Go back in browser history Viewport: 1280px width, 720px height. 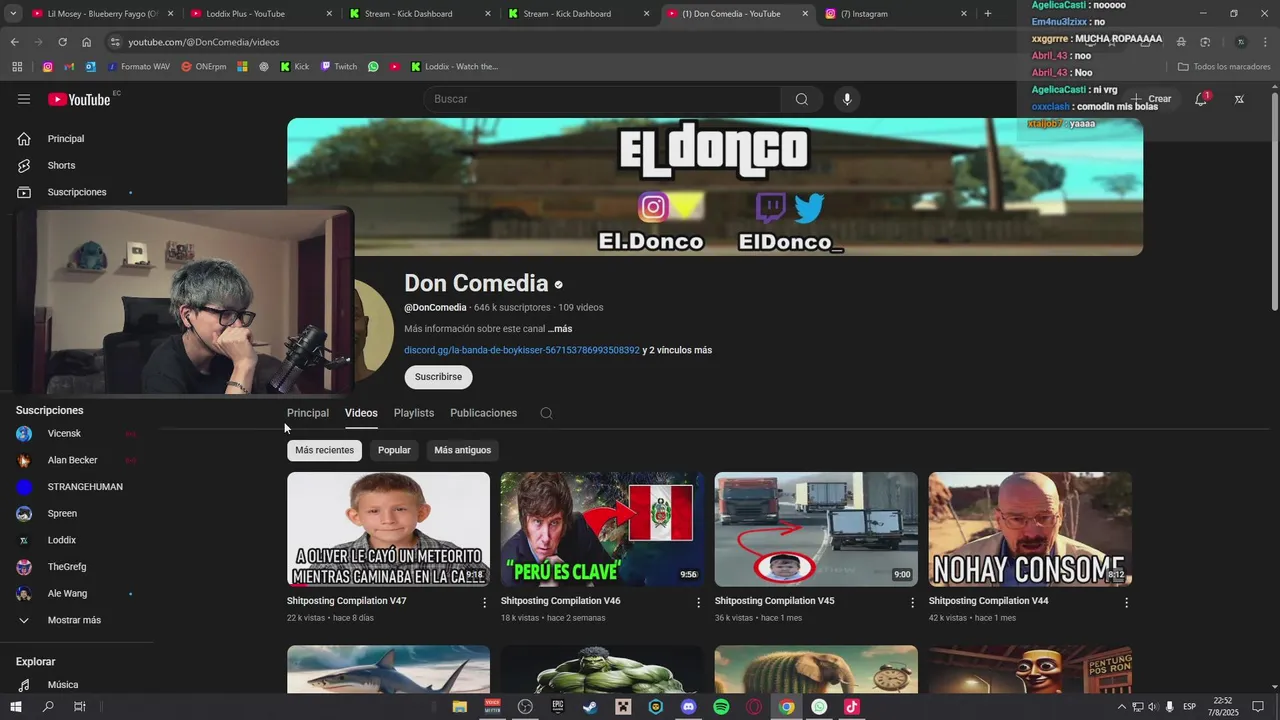click(14, 42)
